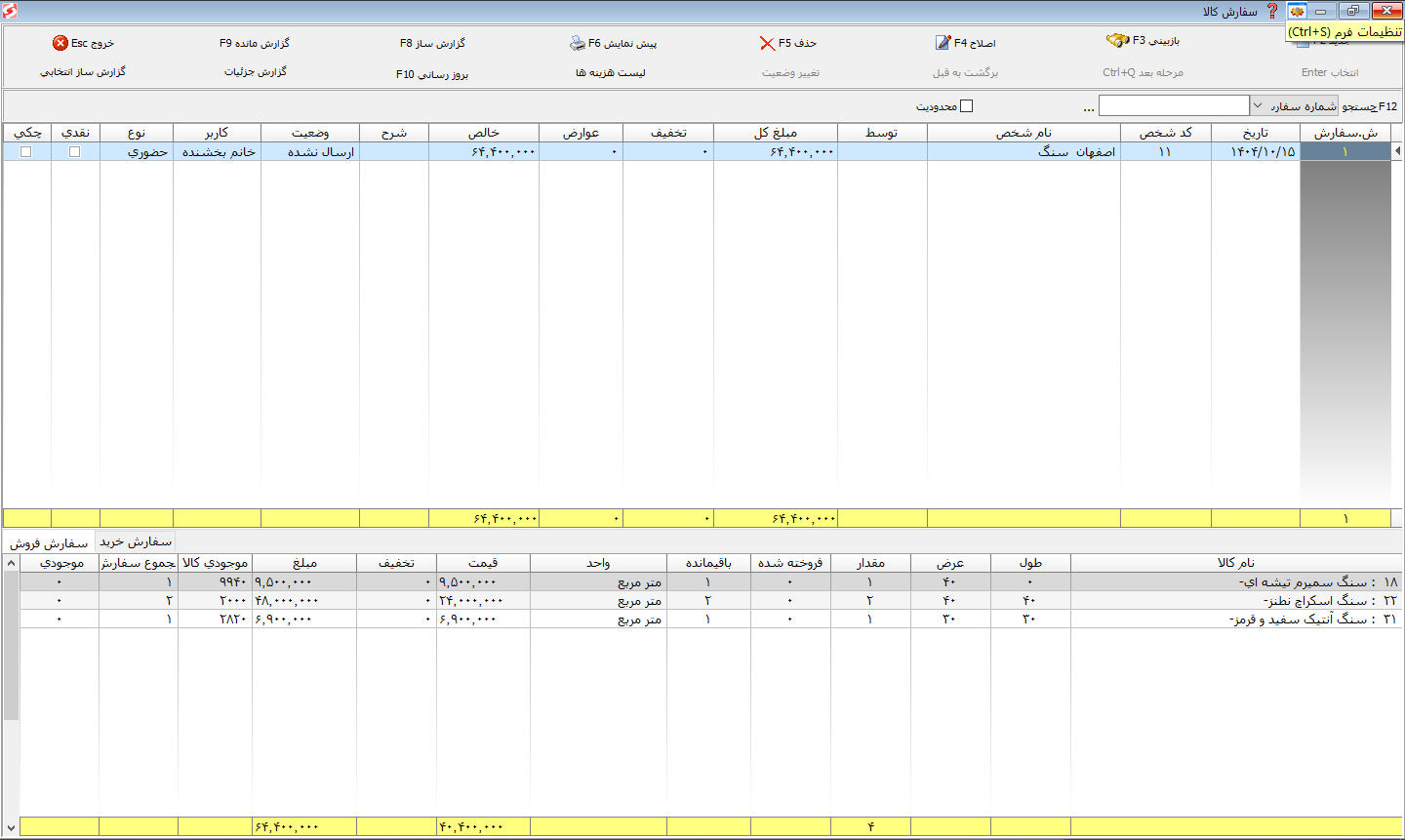The width and height of the screenshot is (1405, 840).
Task: Click the اصفهان سنگ customer name cell
Action: coord(1024,152)
